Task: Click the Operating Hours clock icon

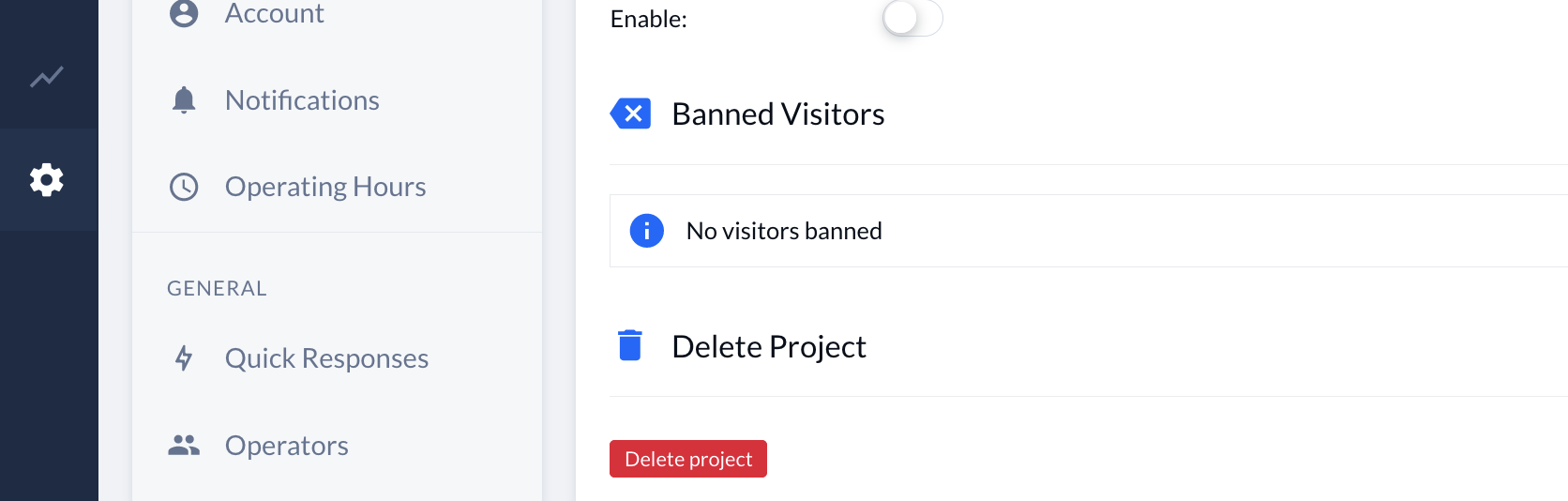Action: click(184, 187)
